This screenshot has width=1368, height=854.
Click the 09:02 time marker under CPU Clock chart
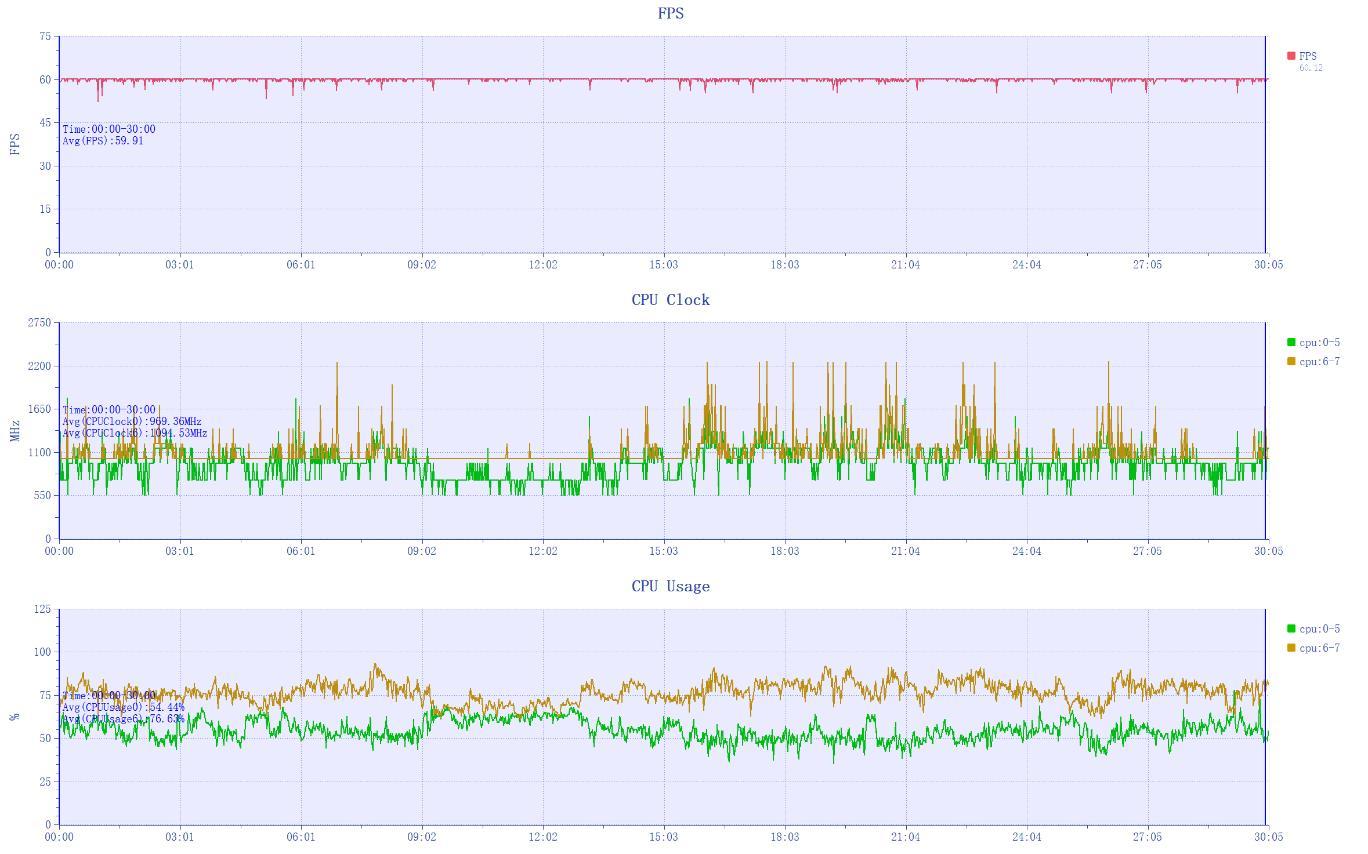point(421,551)
